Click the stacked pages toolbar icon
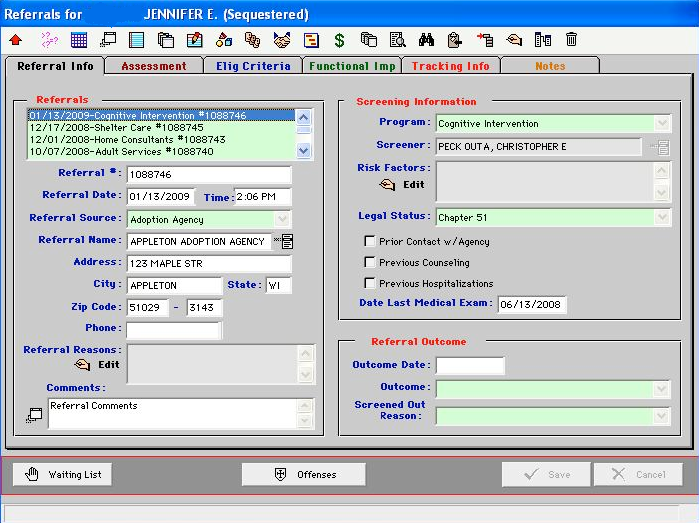This screenshot has height=523, width=699. (166, 40)
